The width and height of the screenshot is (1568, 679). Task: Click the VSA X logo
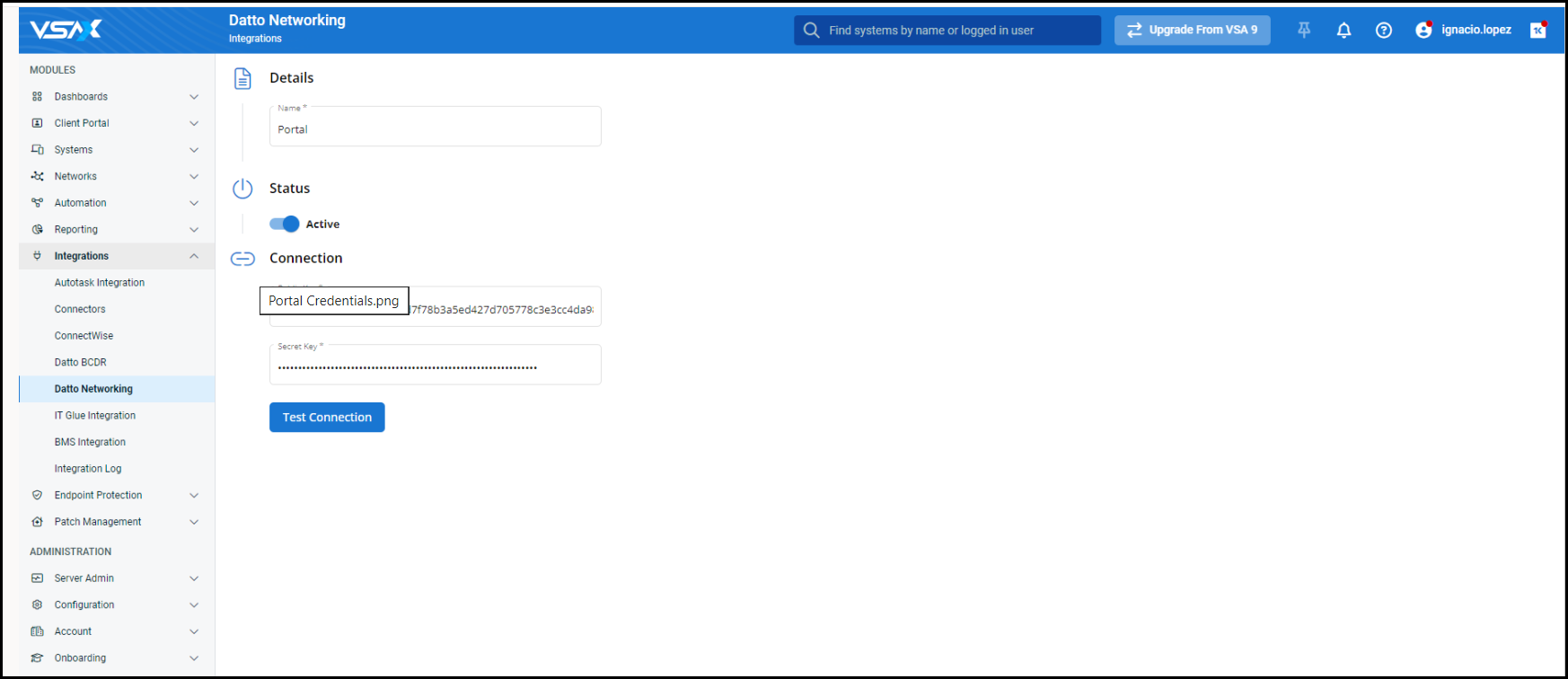coord(66,30)
